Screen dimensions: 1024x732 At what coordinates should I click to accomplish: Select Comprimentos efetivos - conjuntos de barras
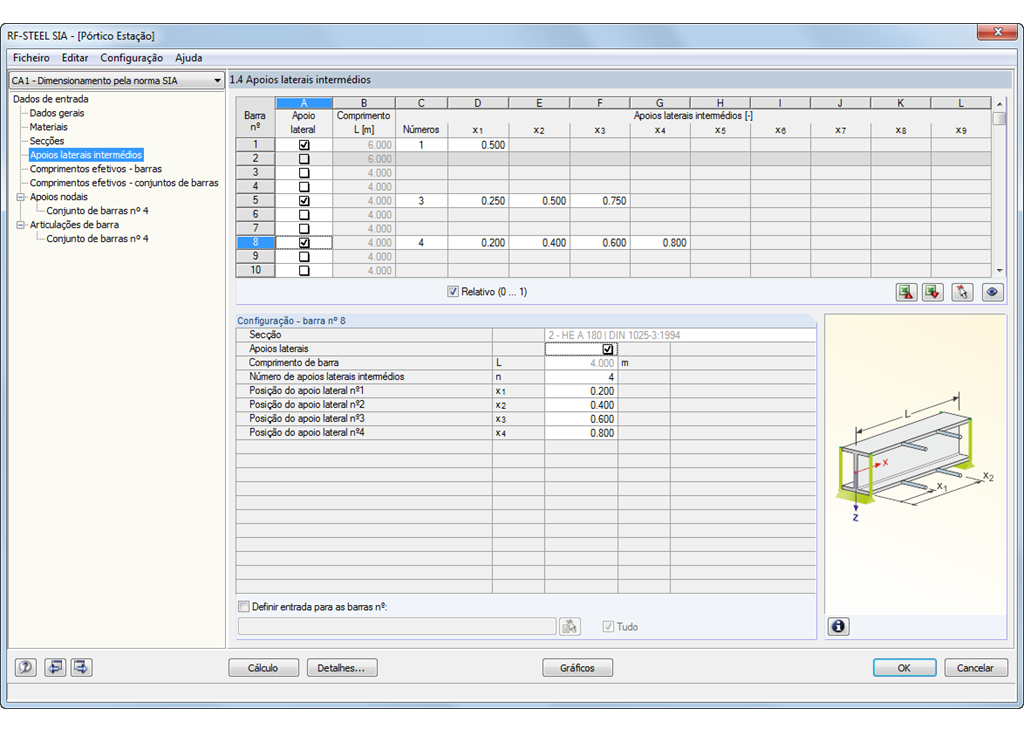click(x=124, y=183)
